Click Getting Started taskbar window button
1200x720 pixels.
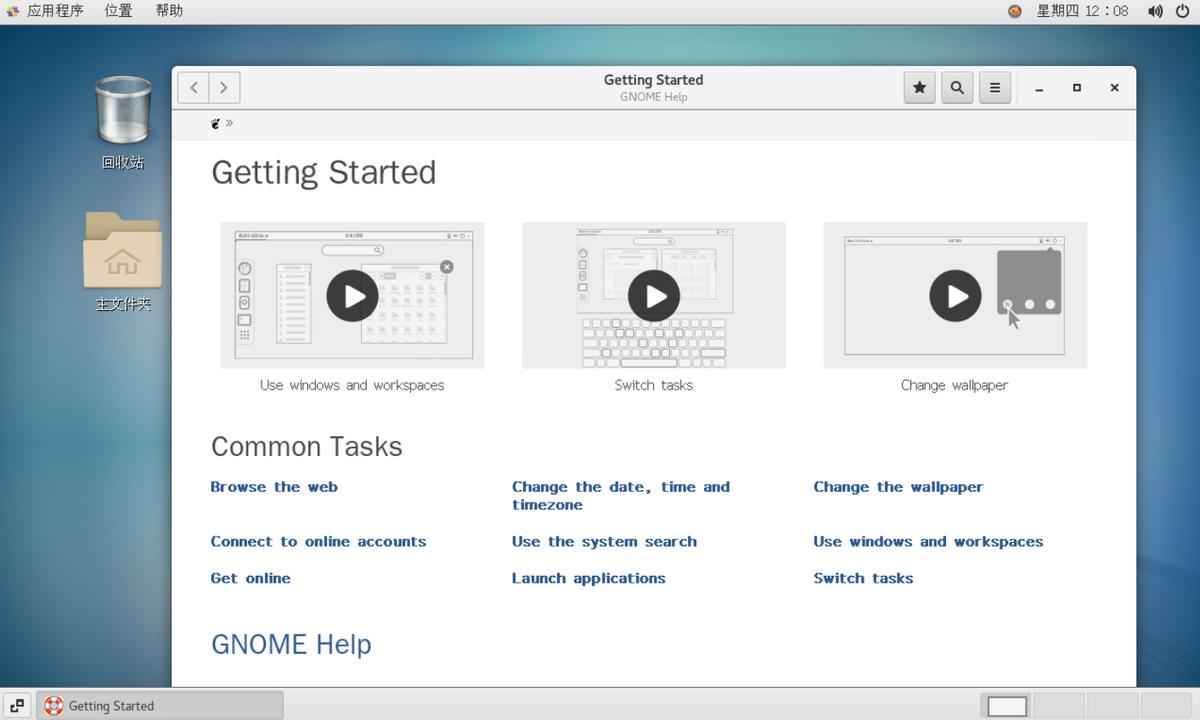pyautogui.click(x=160, y=705)
